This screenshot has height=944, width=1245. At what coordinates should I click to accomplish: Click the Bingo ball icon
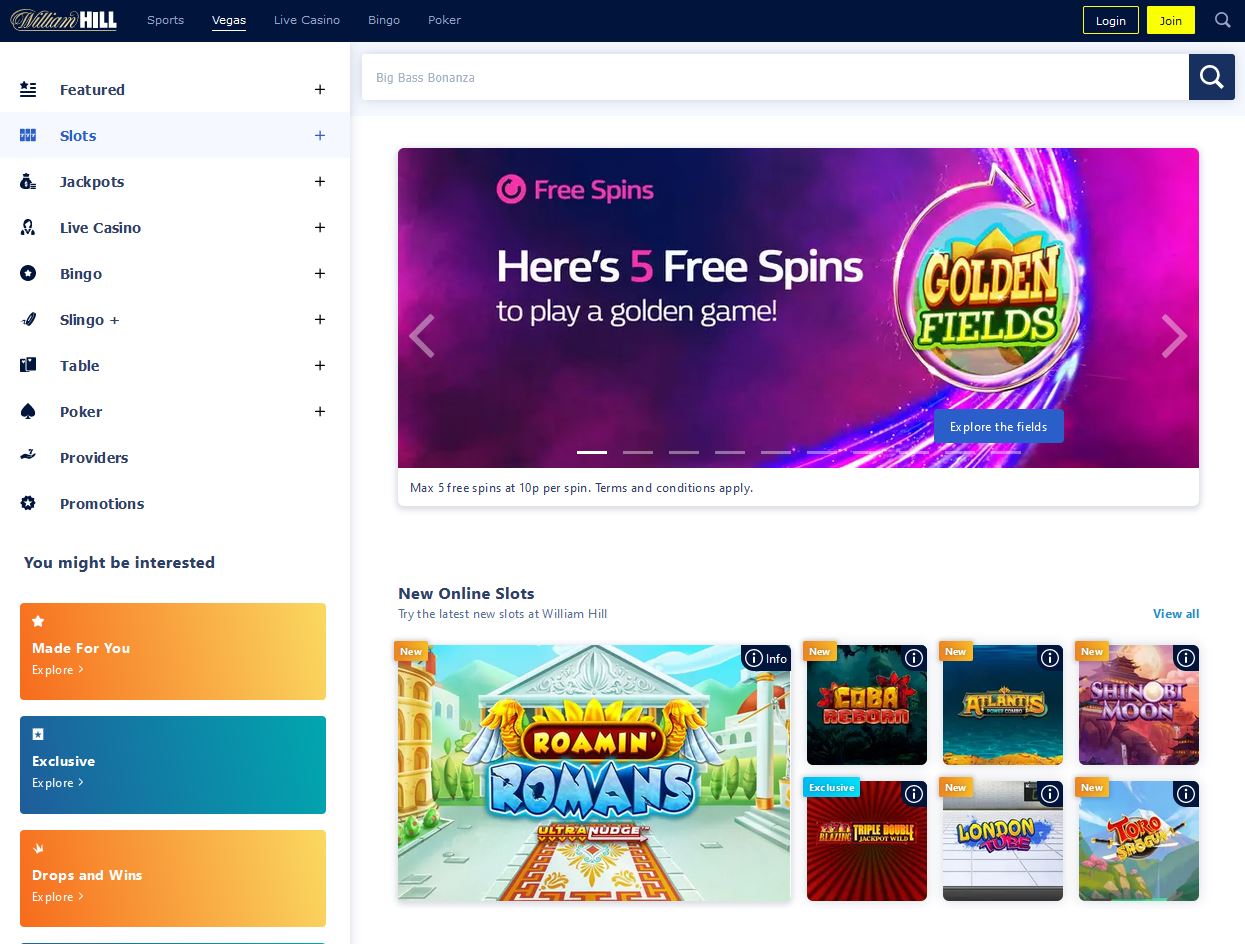point(28,274)
